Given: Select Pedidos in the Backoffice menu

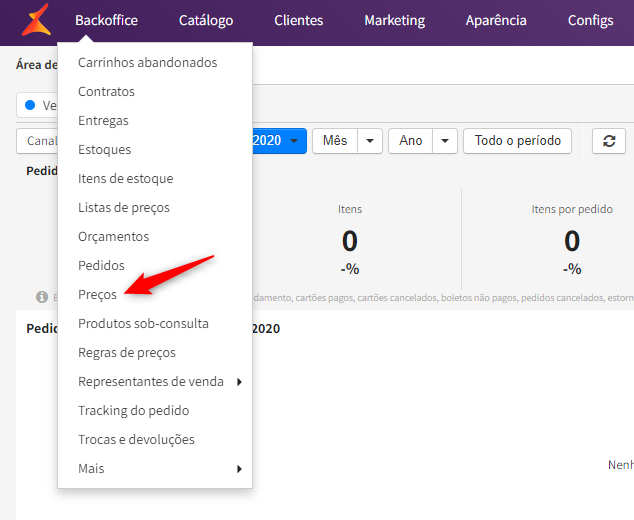Looking at the screenshot, I should (x=101, y=266).
